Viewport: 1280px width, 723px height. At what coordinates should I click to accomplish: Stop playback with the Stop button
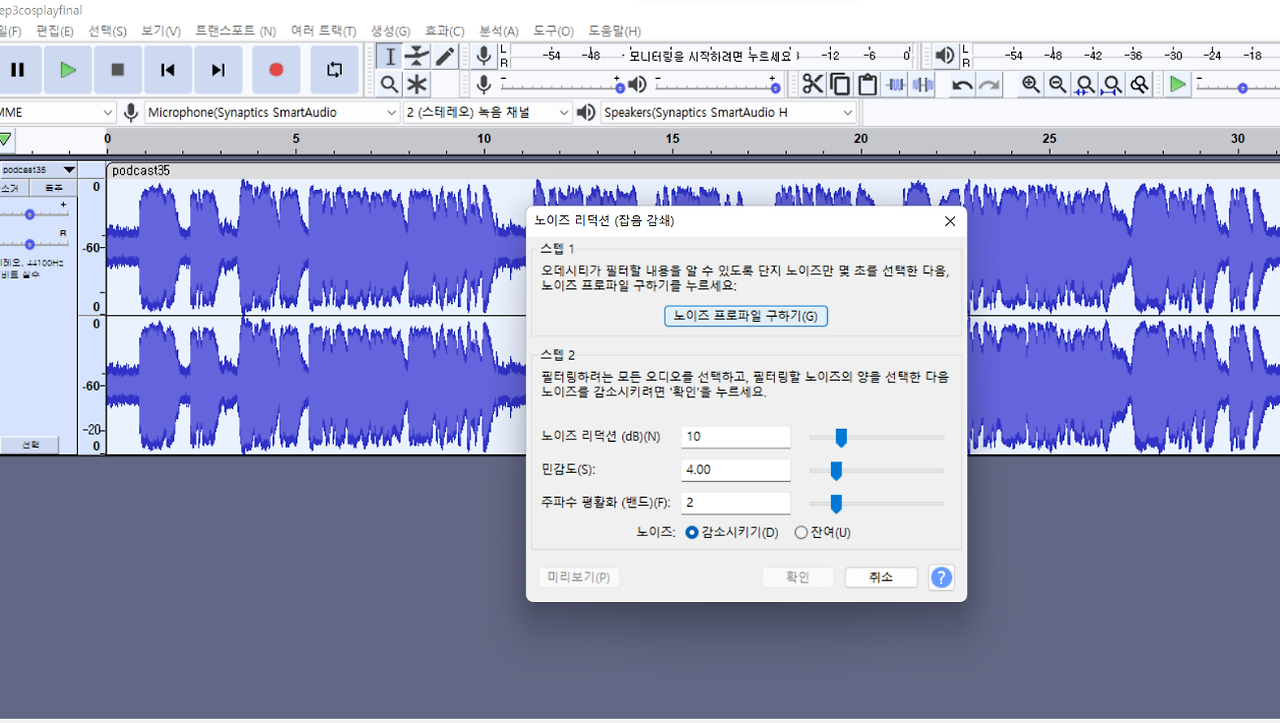[118, 70]
